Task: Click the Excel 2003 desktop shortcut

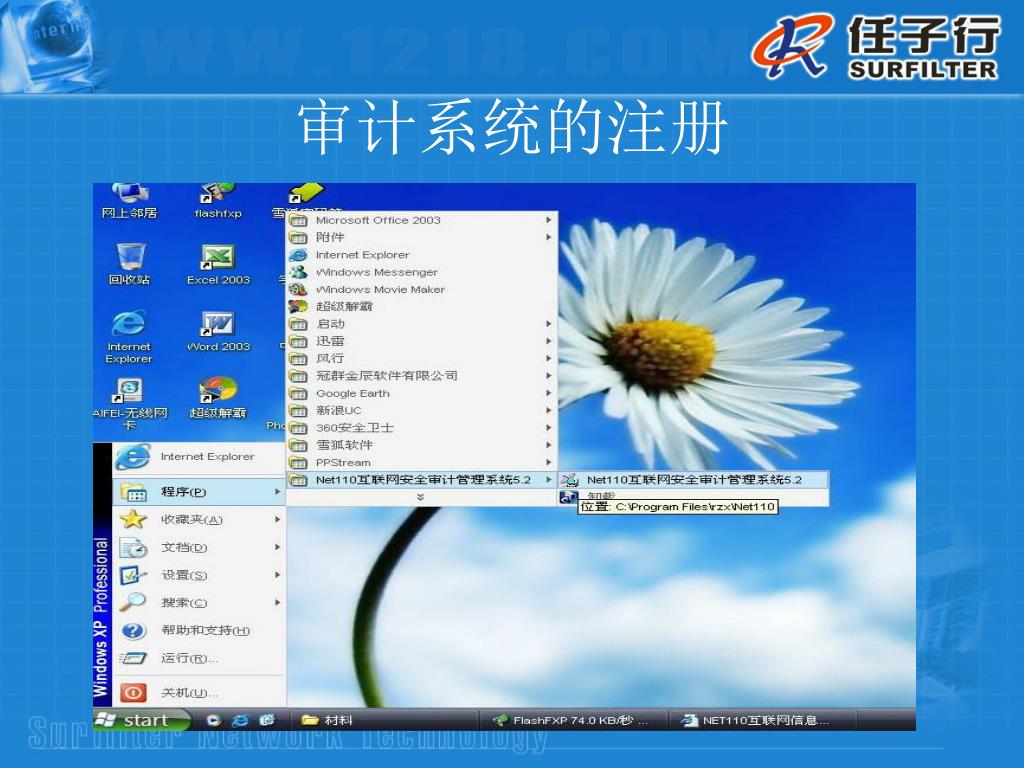Action: [x=218, y=259]
